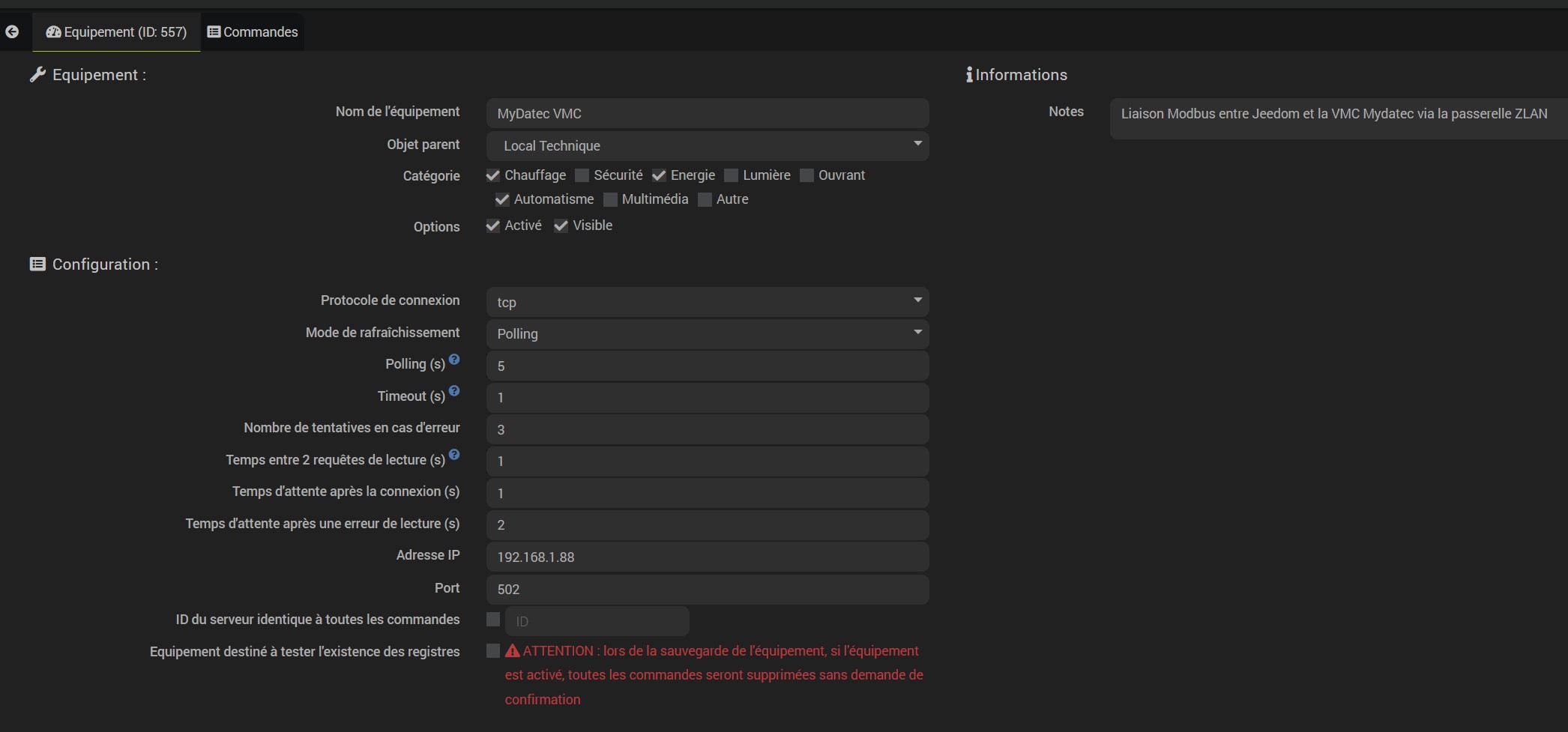Click the Adresse IP input field
This screenshot has height=732, width=1568.
pyautogui.click(x=707, y=557)
